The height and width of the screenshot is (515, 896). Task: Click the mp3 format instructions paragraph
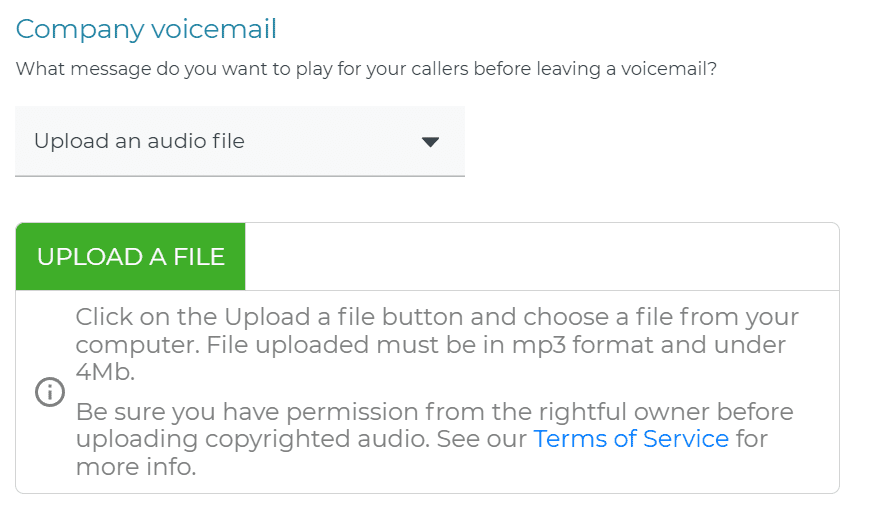(x=437, y=344)
